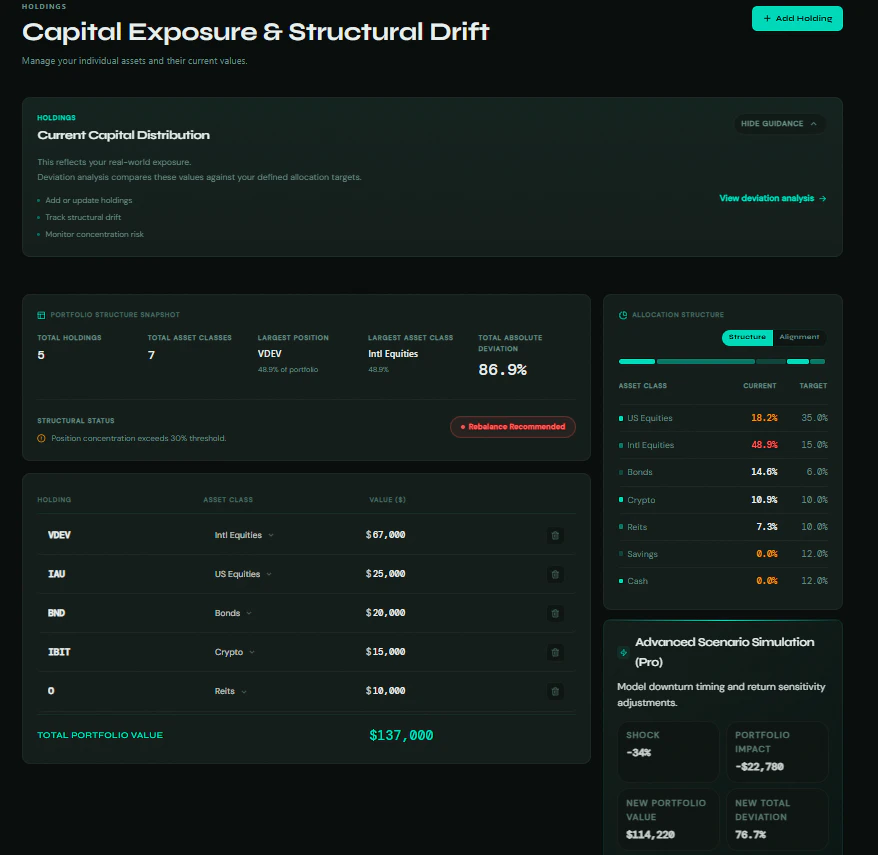
Task: Click the structural status warning icon
Action: [41, 438]
